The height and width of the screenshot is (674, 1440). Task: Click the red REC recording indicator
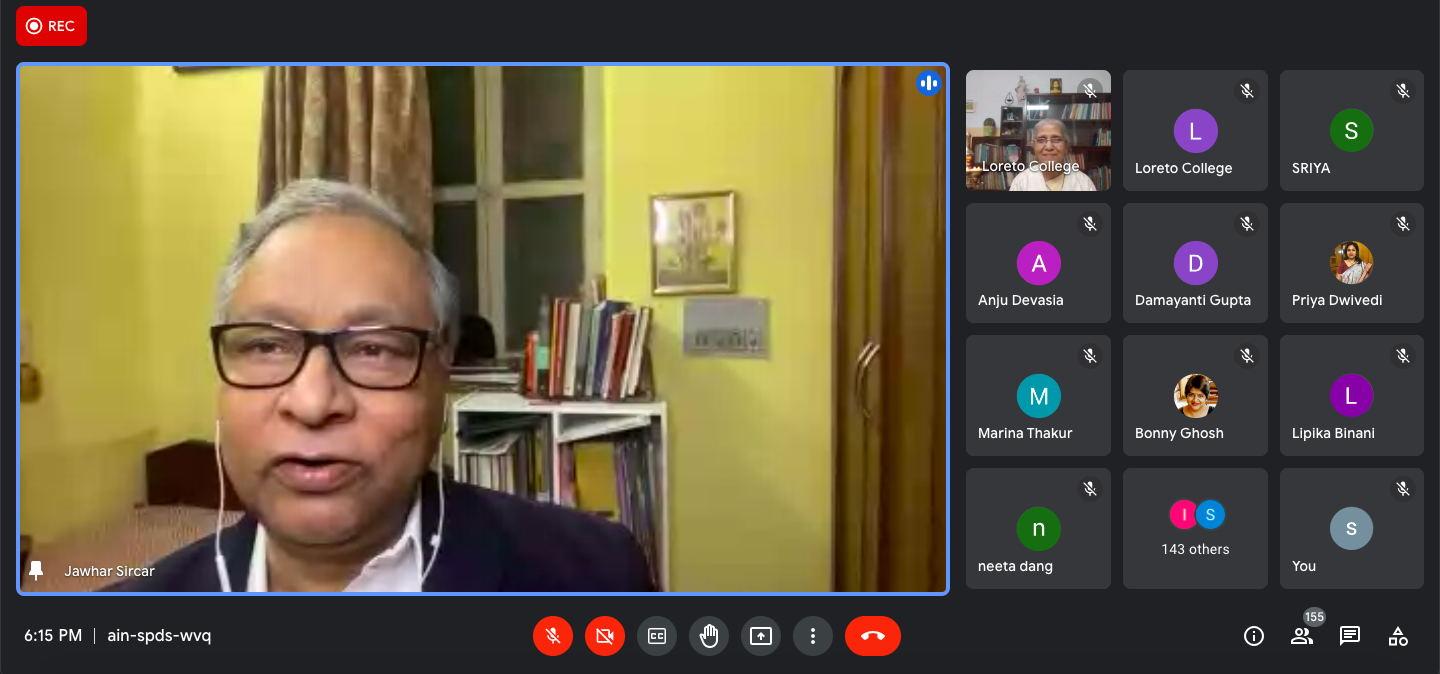pyautogui.click(x=51, y=26)
